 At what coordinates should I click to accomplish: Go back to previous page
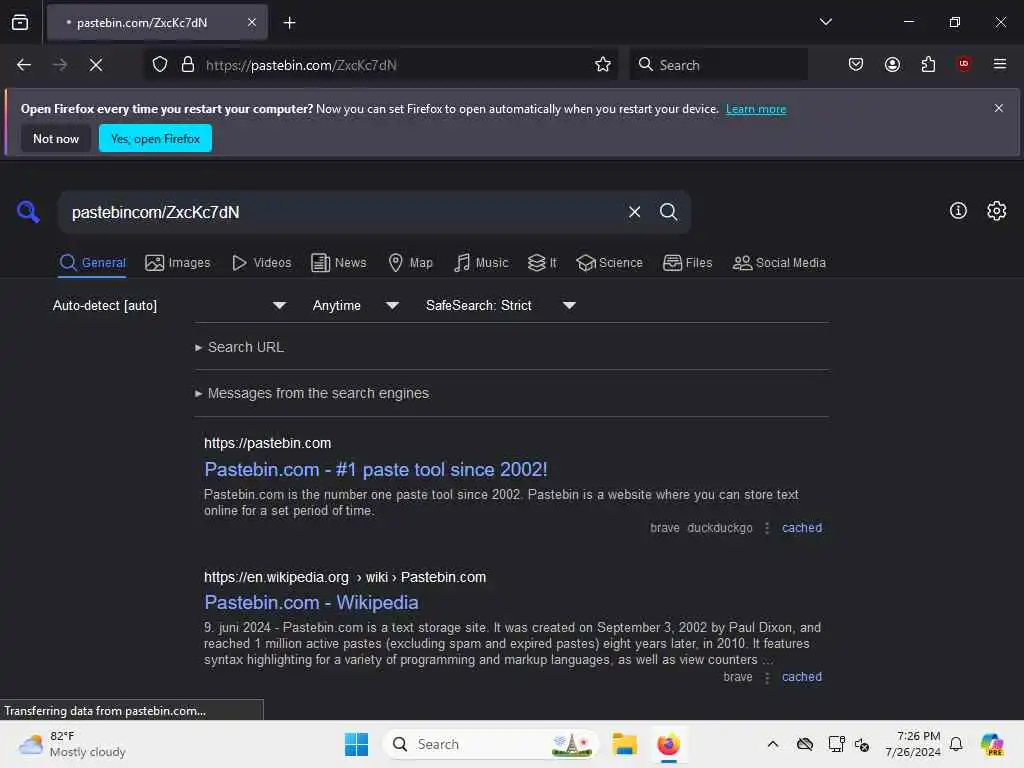pos(24,65)
